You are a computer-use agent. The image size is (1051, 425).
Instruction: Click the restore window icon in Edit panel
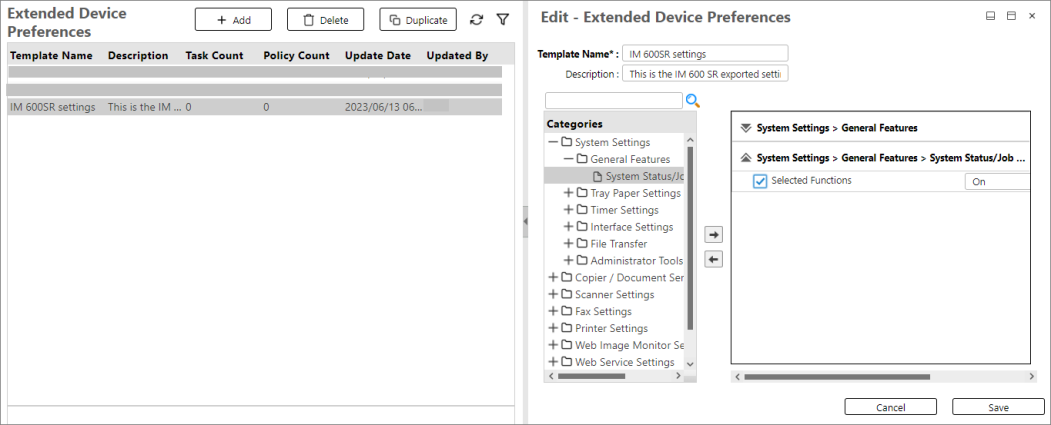(1011, 16)
